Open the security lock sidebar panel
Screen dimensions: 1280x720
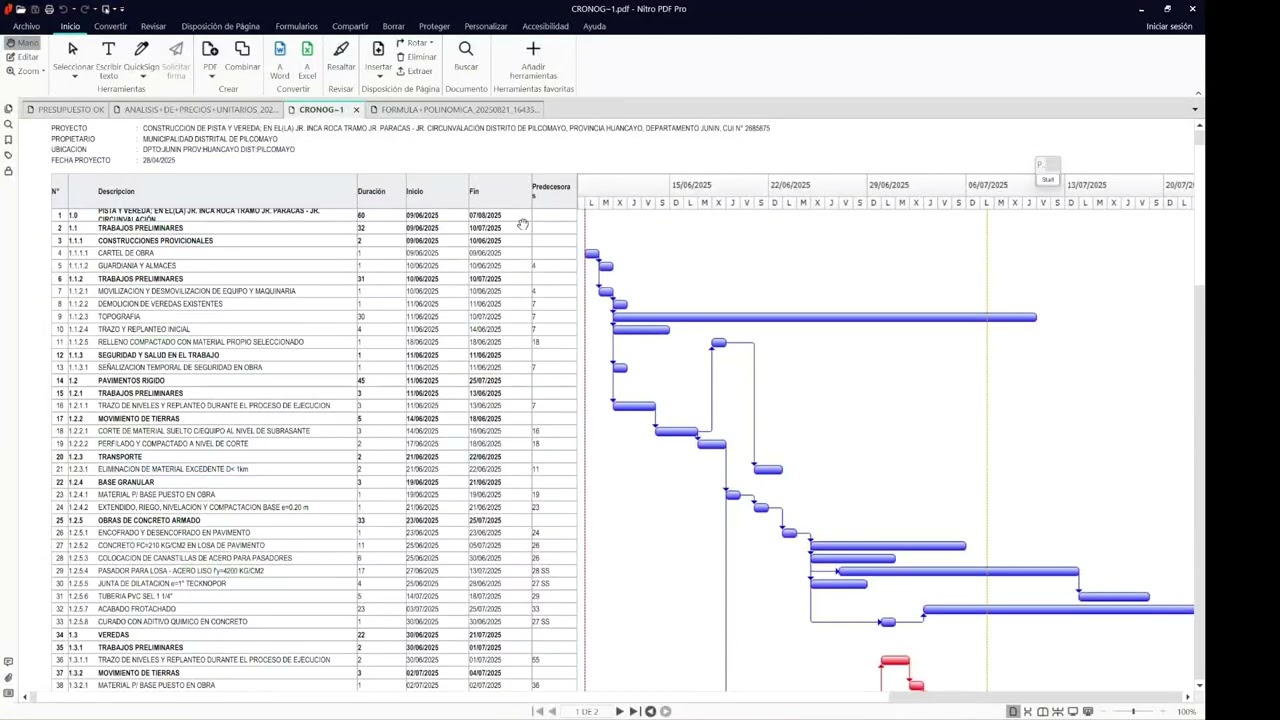[x=8, y=171]
